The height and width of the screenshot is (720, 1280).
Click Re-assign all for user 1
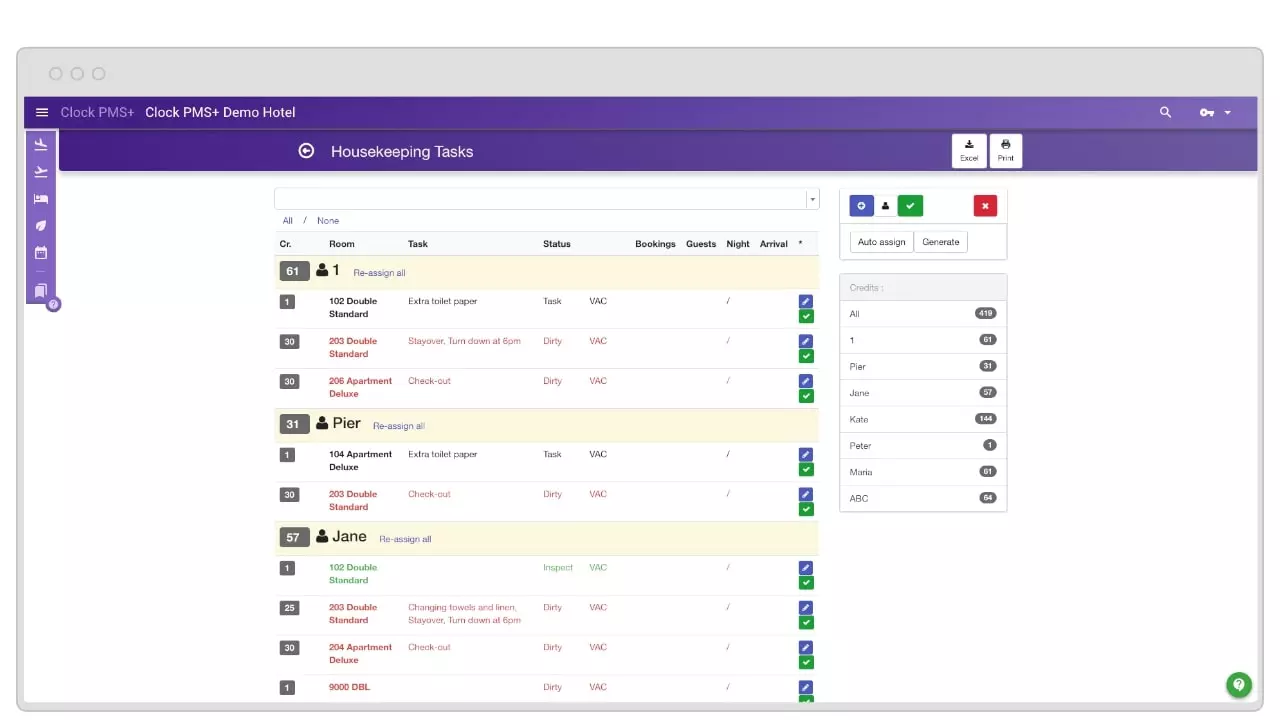click(379, 273)
